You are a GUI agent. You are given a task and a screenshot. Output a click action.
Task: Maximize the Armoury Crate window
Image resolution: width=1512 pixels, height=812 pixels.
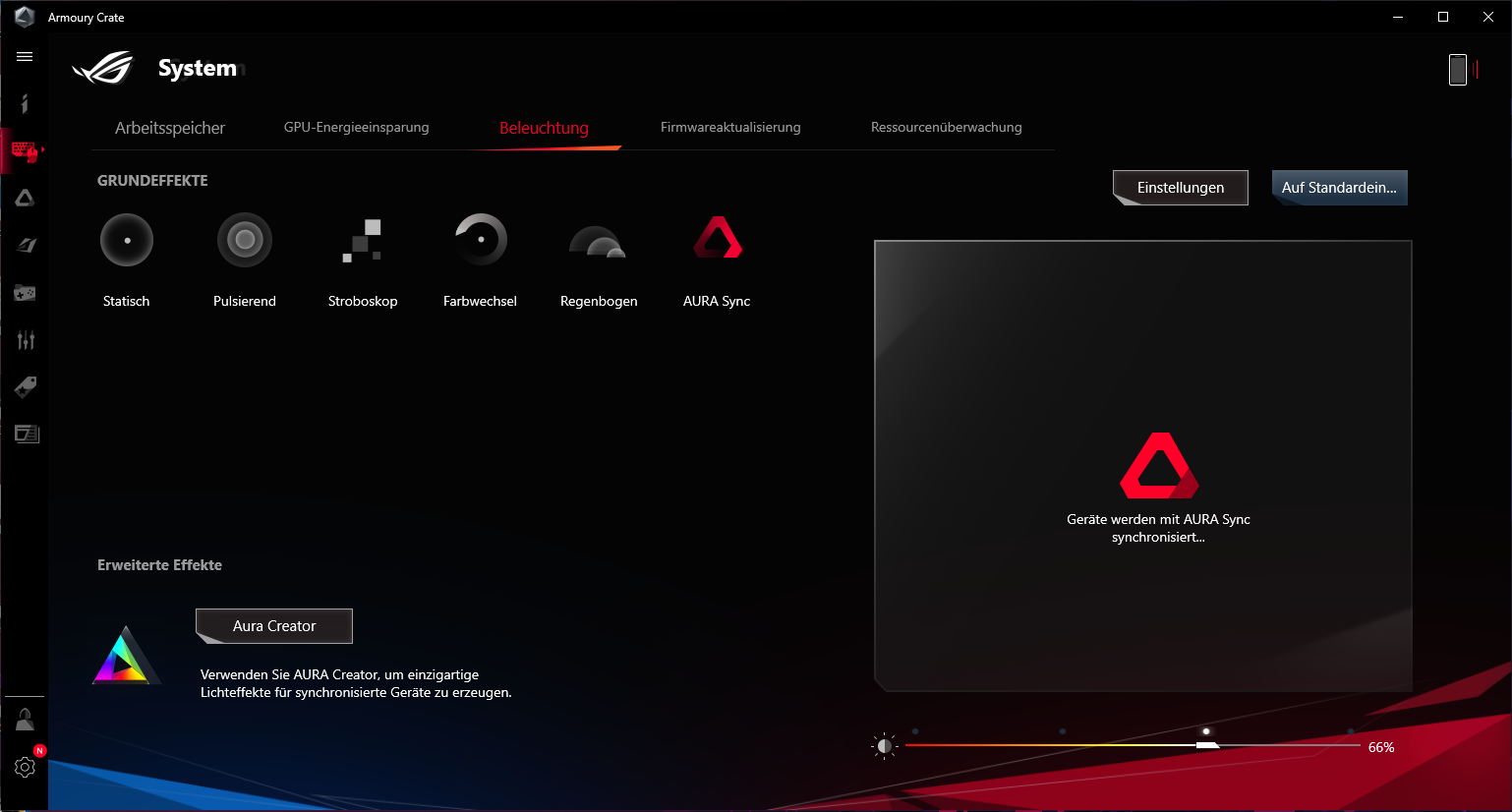coord(1443,17)
